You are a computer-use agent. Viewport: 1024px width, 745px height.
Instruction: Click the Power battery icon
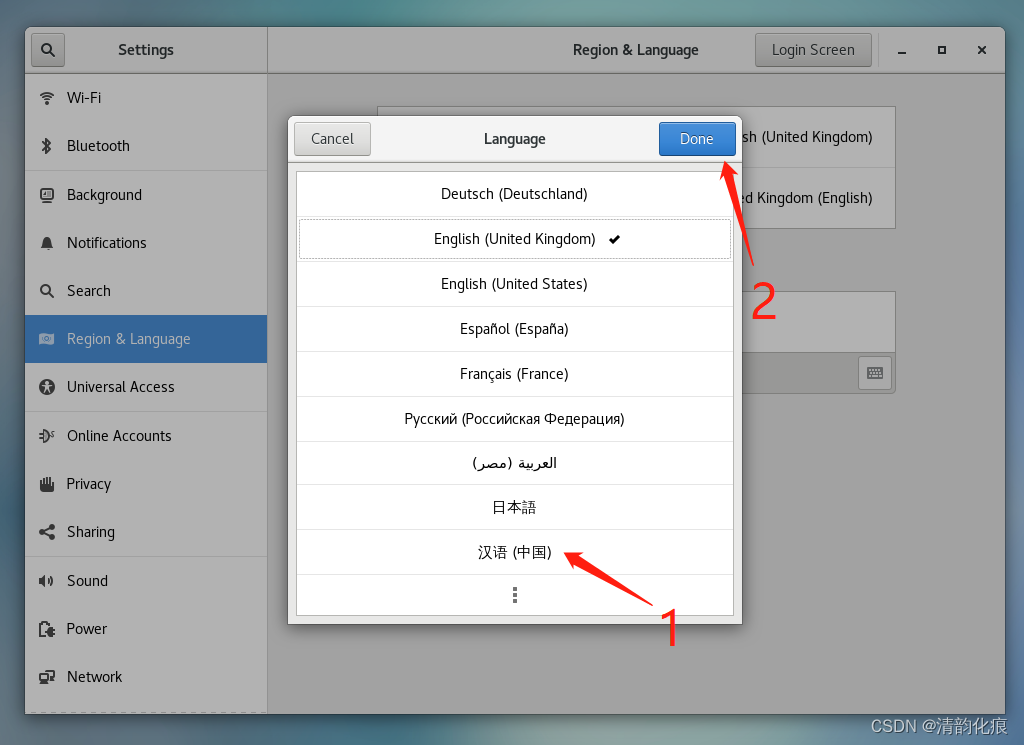click(46, 629)
